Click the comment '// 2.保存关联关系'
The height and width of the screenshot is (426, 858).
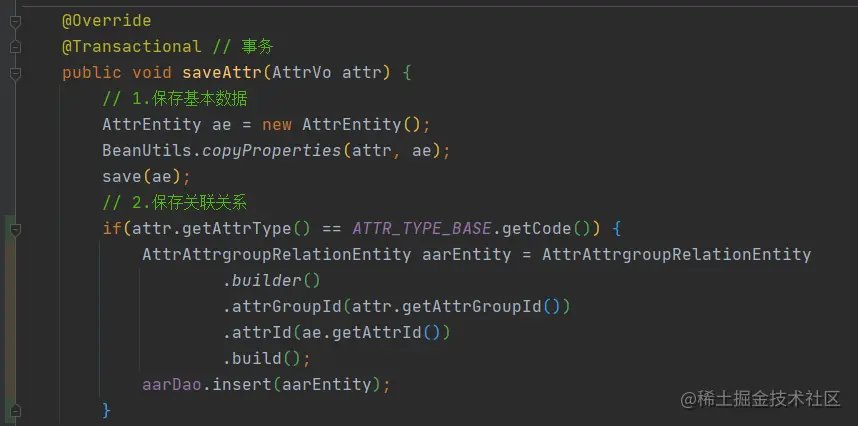point(175,203)
